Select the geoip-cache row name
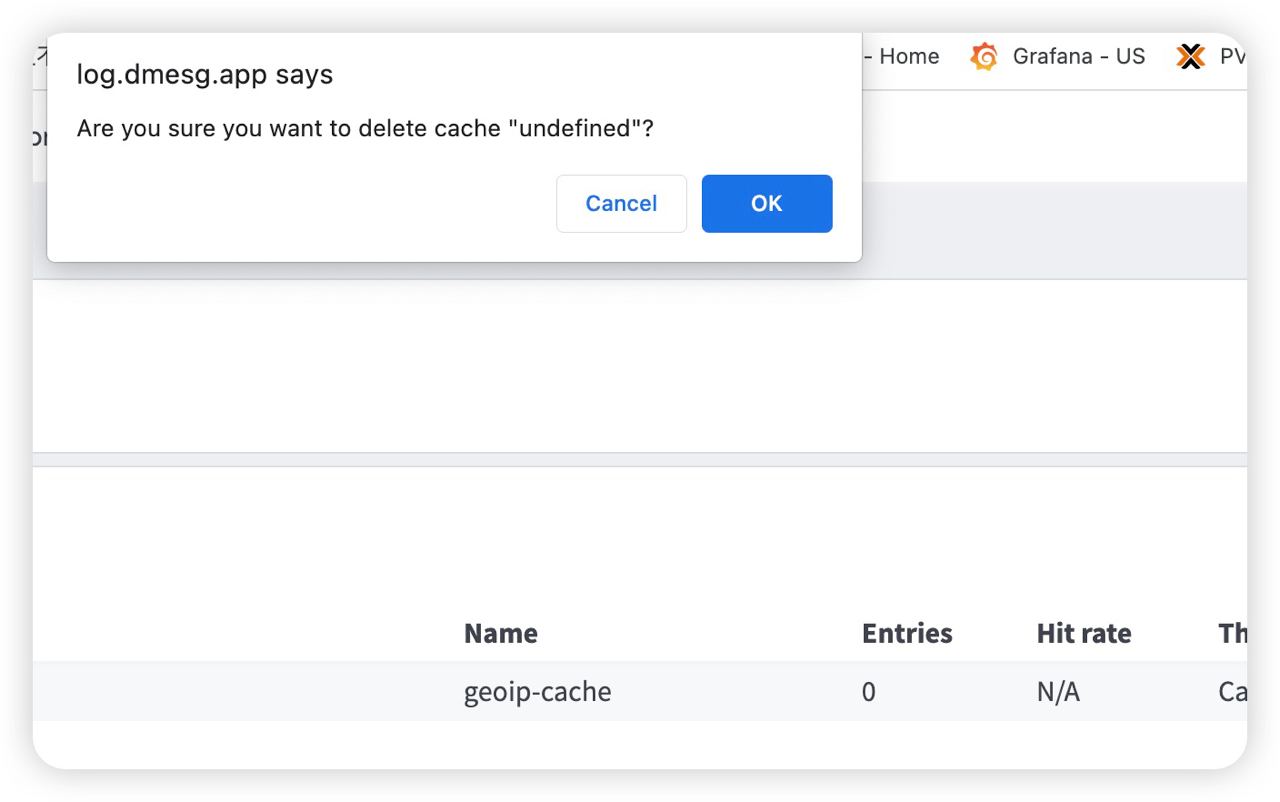 click(537, 692)
